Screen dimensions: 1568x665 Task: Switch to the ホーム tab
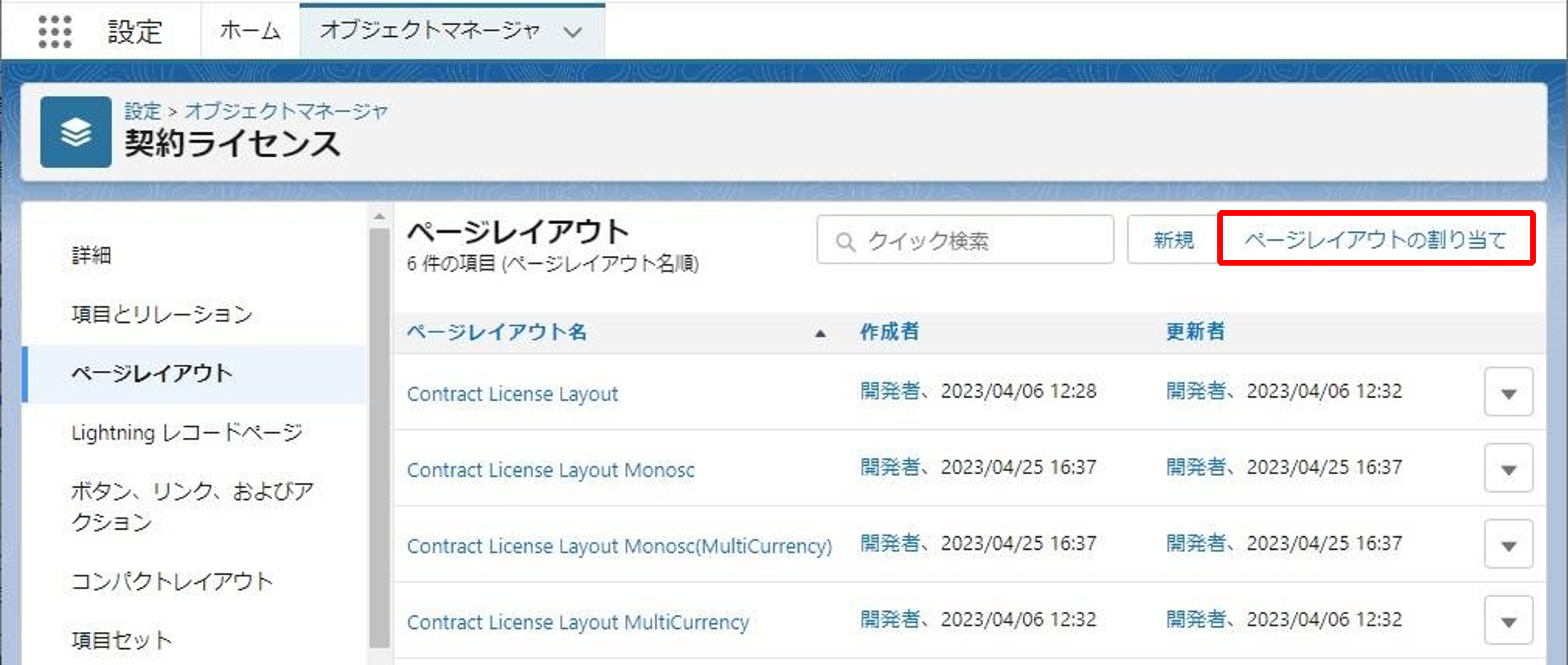click(x=250, y=31)
